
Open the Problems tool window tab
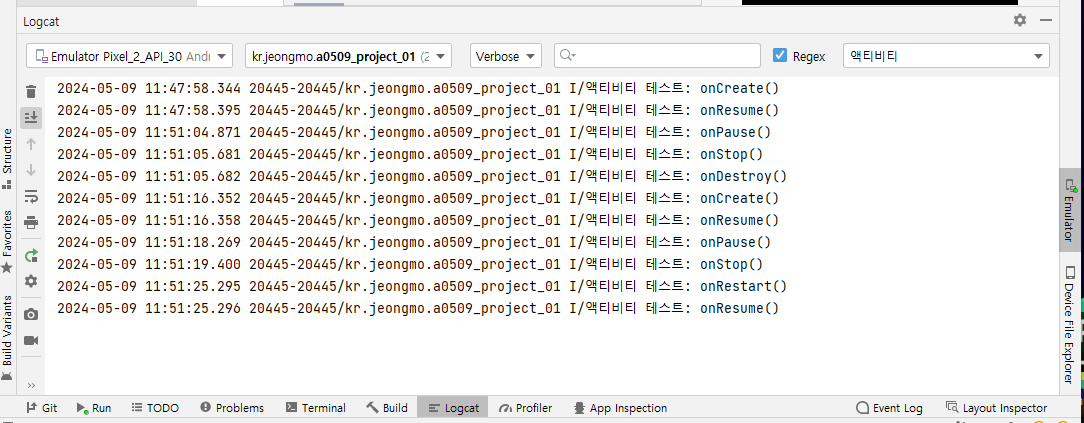pyautogui.click(x=232, y=408)
